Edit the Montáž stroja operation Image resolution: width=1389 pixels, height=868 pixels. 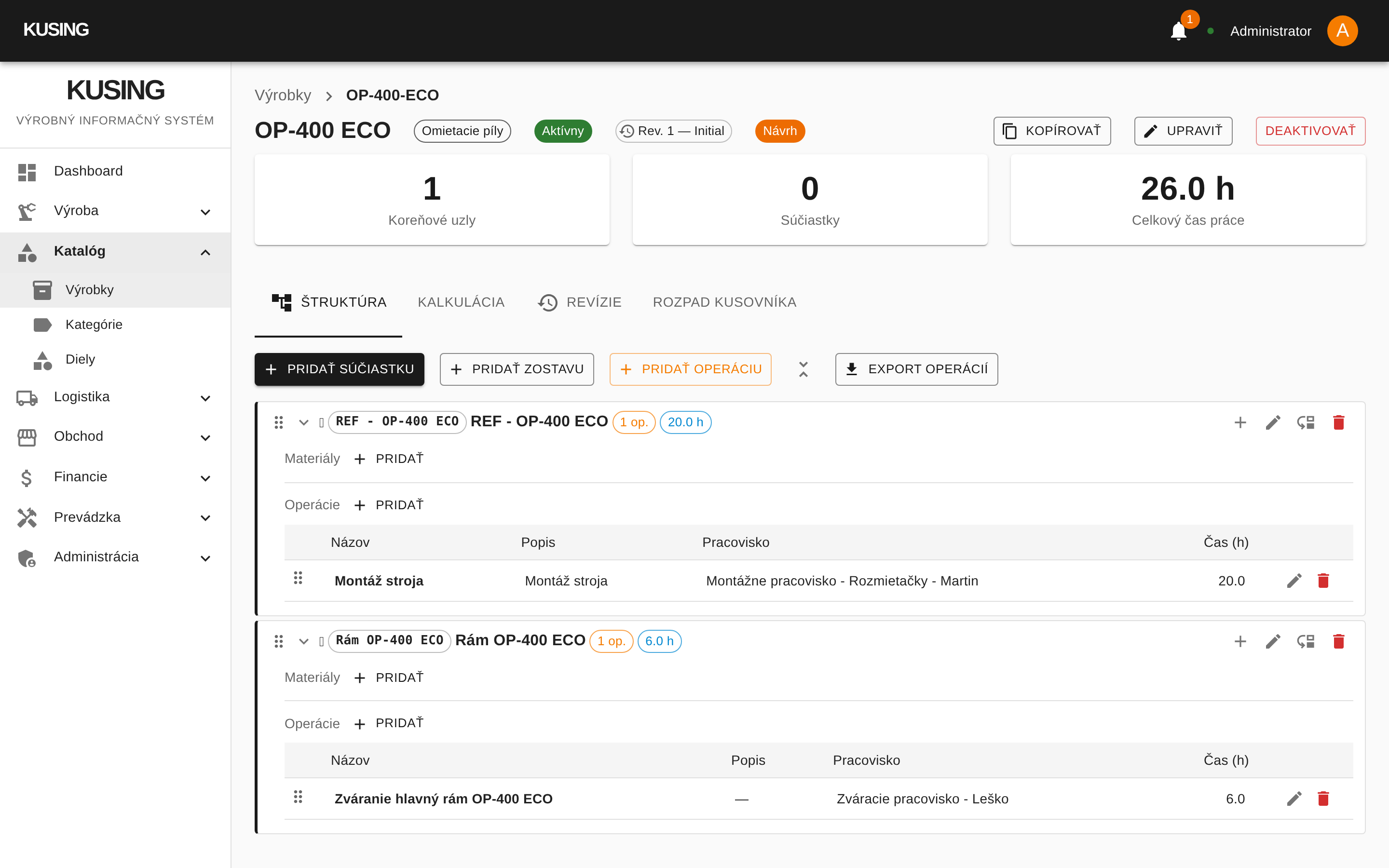tap(1294, 581)
